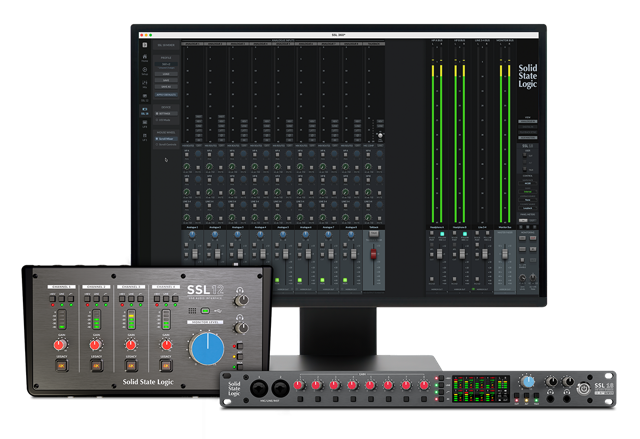Click the right knob at bottom of Monitoring section

533,278
